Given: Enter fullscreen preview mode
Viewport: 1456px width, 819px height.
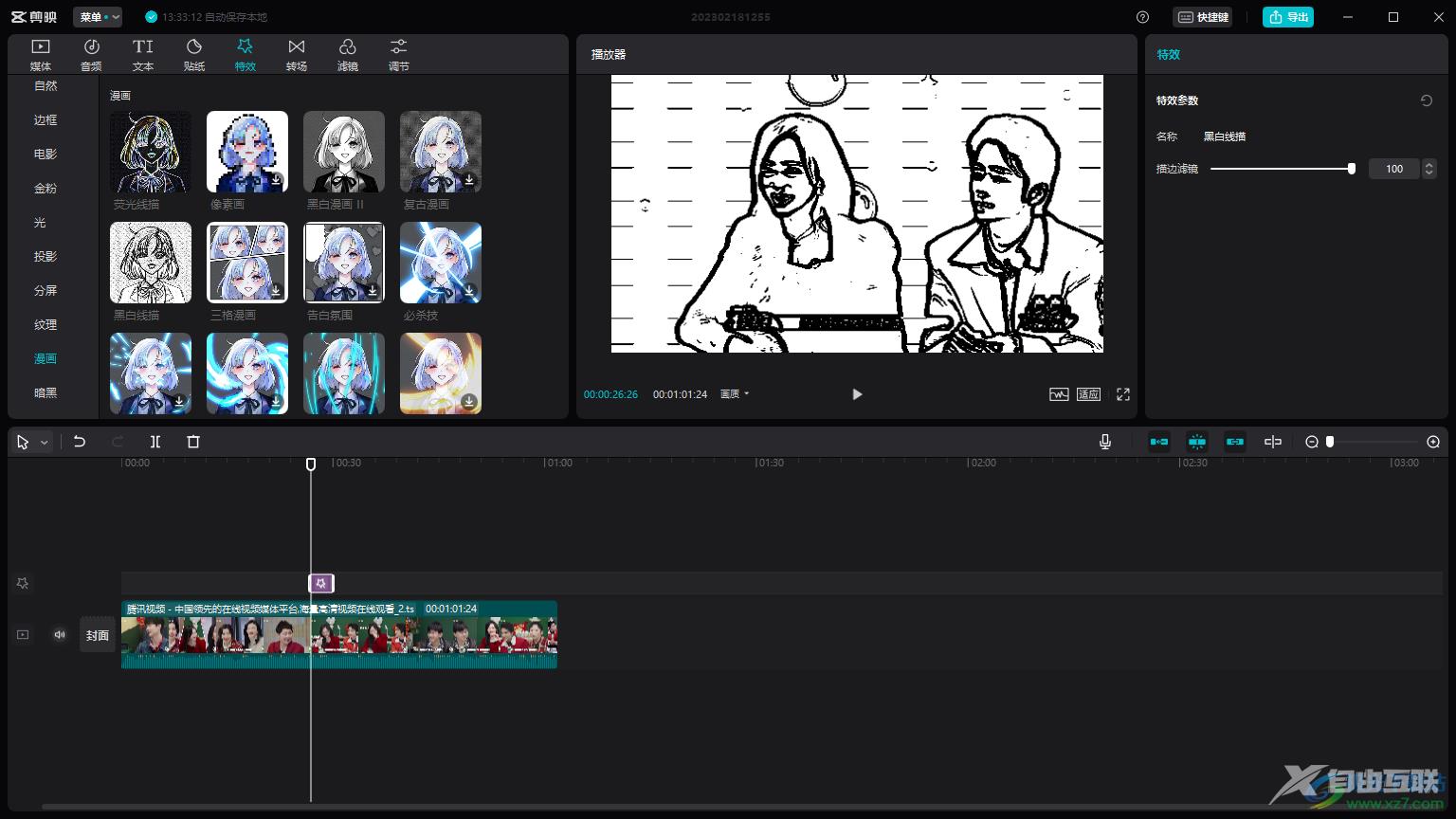Looking at the screenshot, I should (1123, 394).
